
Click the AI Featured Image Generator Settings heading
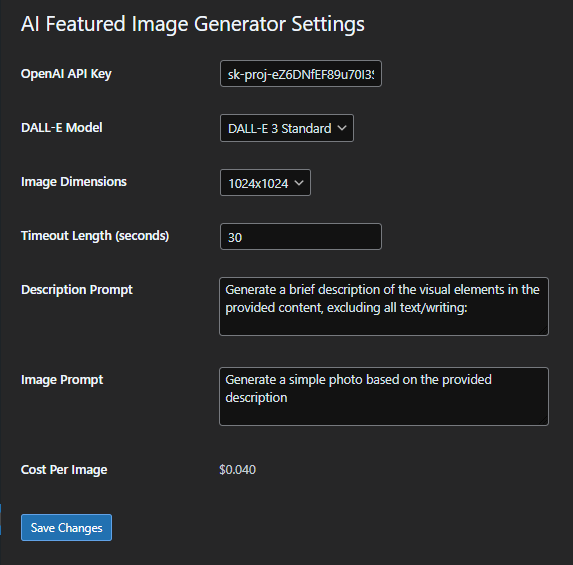tap(193, 24)
